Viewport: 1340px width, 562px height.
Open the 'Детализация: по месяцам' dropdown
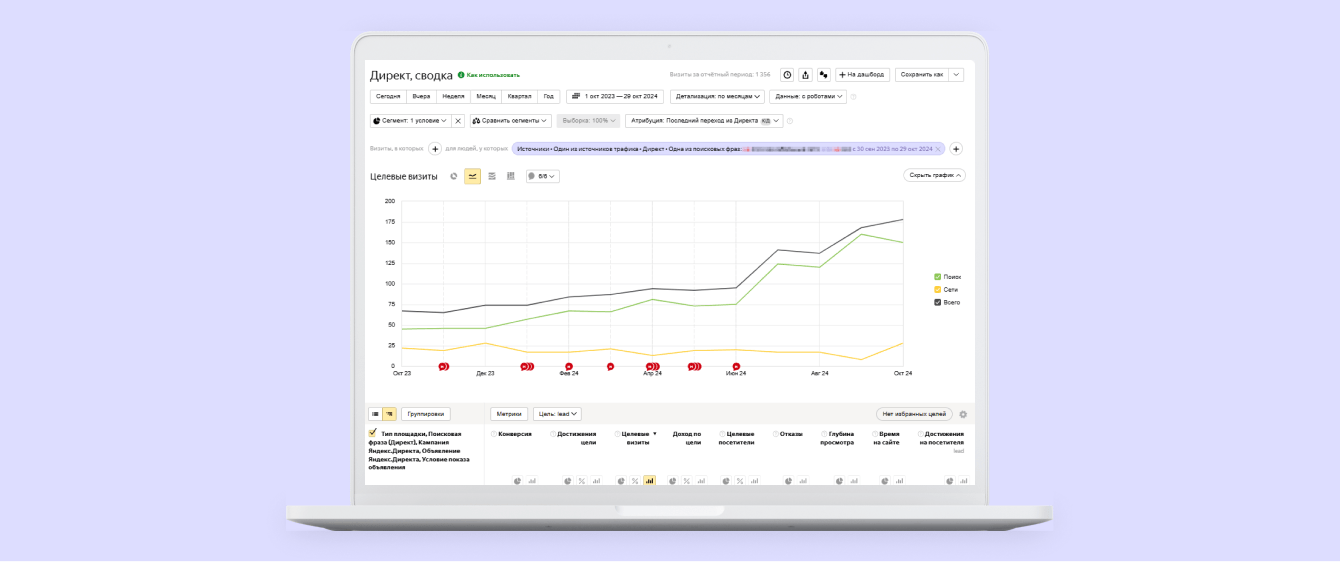coord(717,97)
